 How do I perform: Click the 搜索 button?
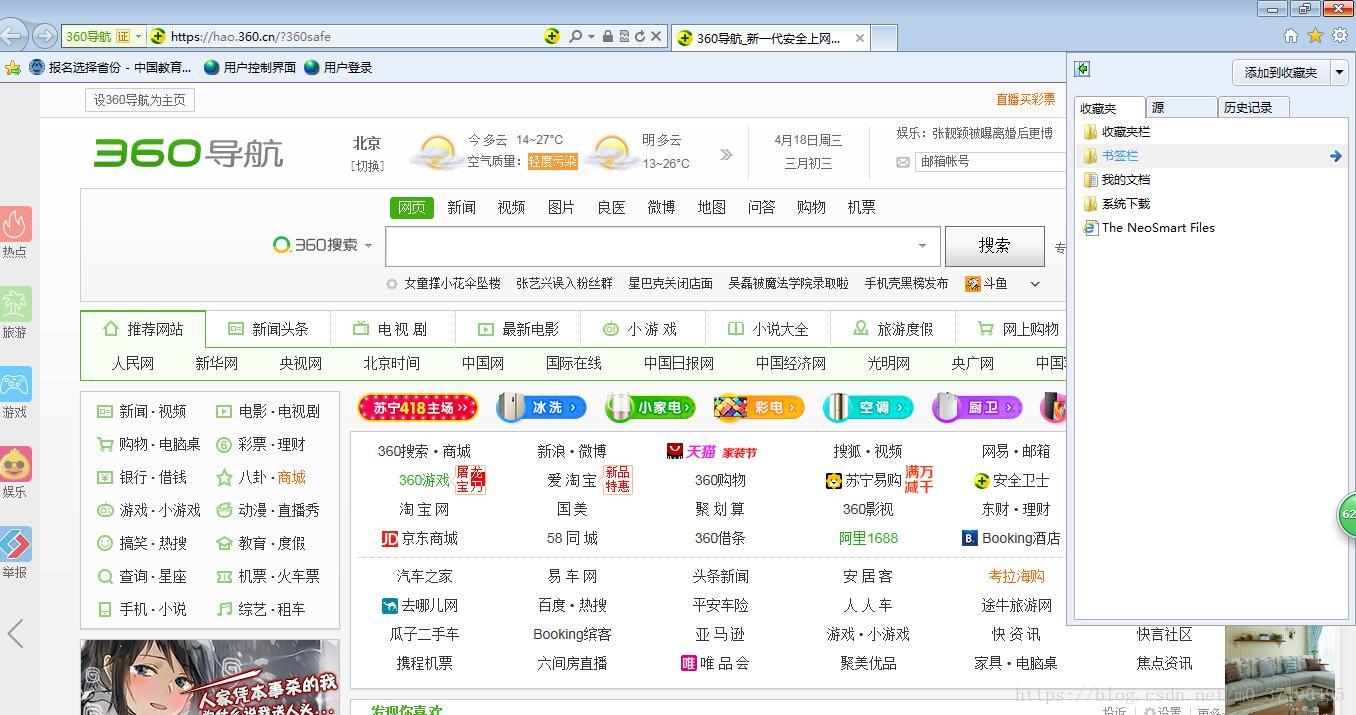pyautogui.click(x=994, y=245)
